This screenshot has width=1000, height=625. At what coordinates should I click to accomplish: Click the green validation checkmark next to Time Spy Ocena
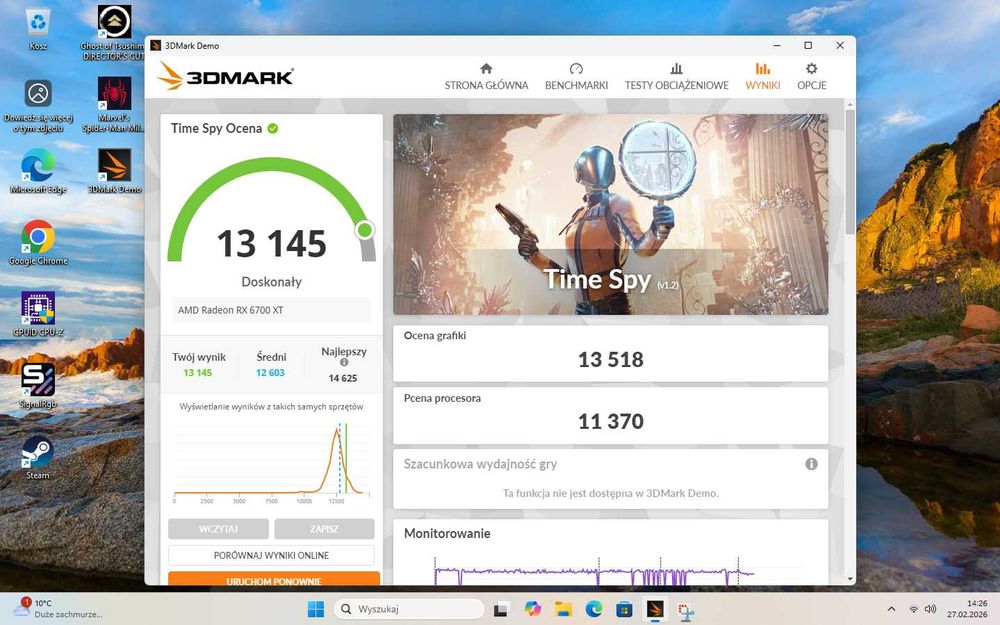(x=273, y=128)
